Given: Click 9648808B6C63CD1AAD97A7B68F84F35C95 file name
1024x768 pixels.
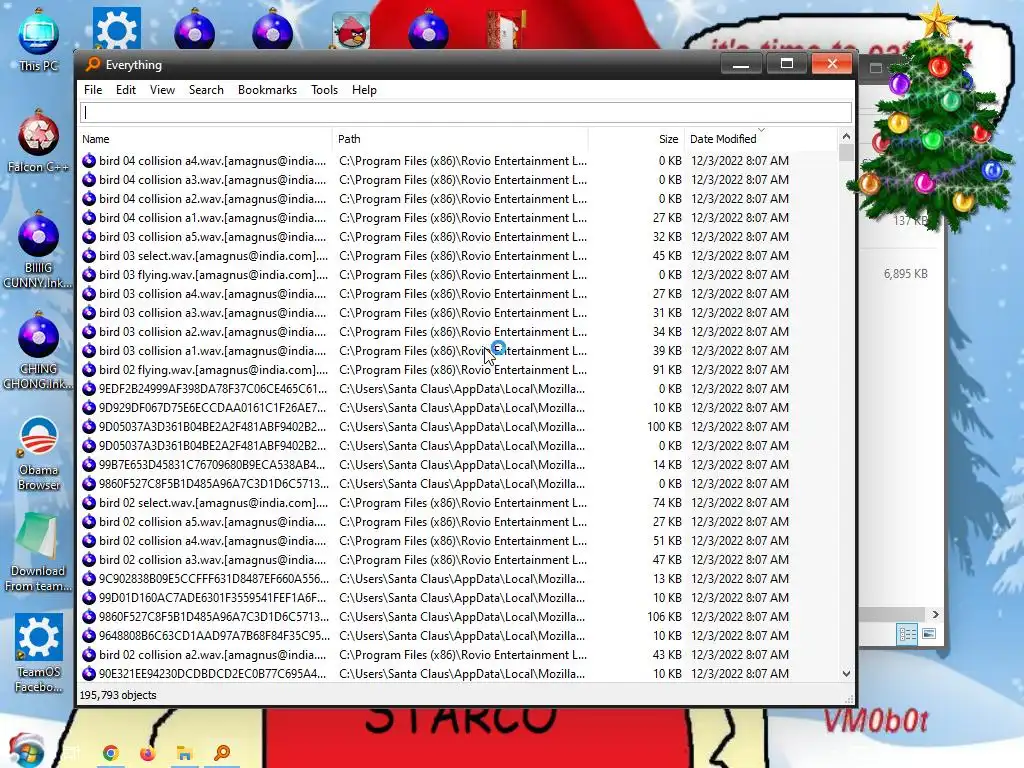Looking at the screenshot, I should point(214,635).
